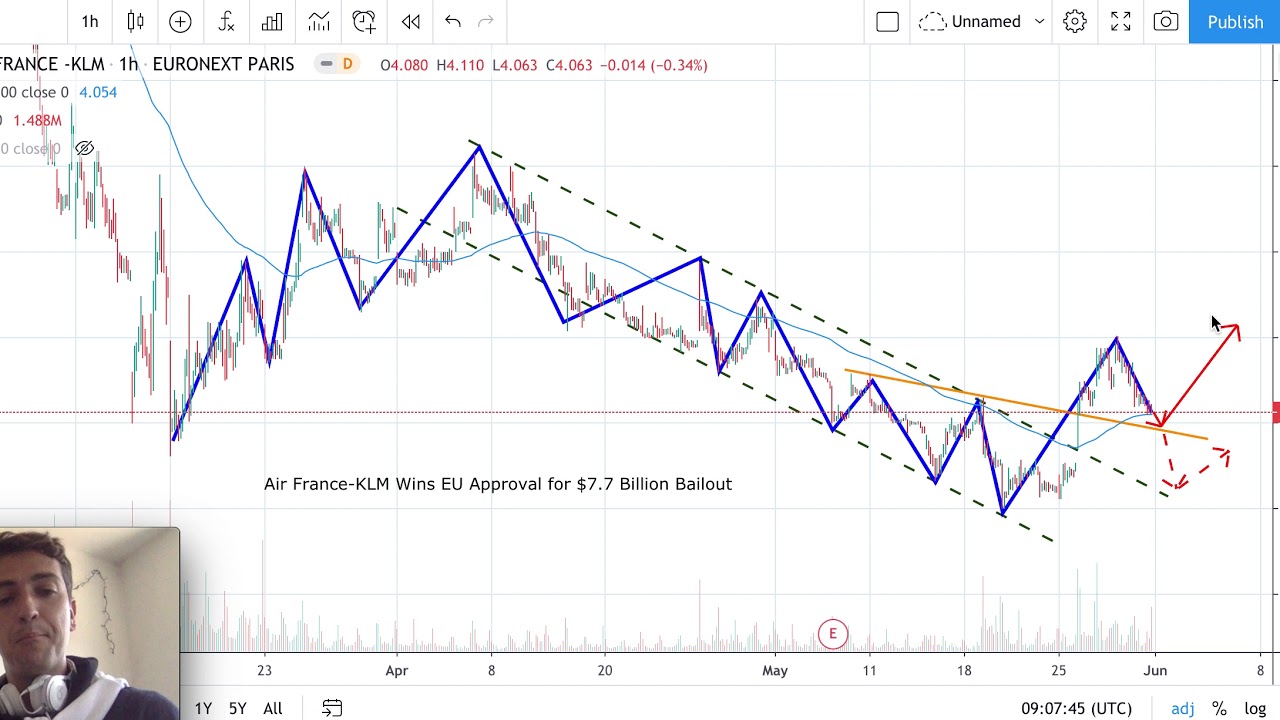
Task: Open the Financials bar chart icon
Action: point(272,21)
